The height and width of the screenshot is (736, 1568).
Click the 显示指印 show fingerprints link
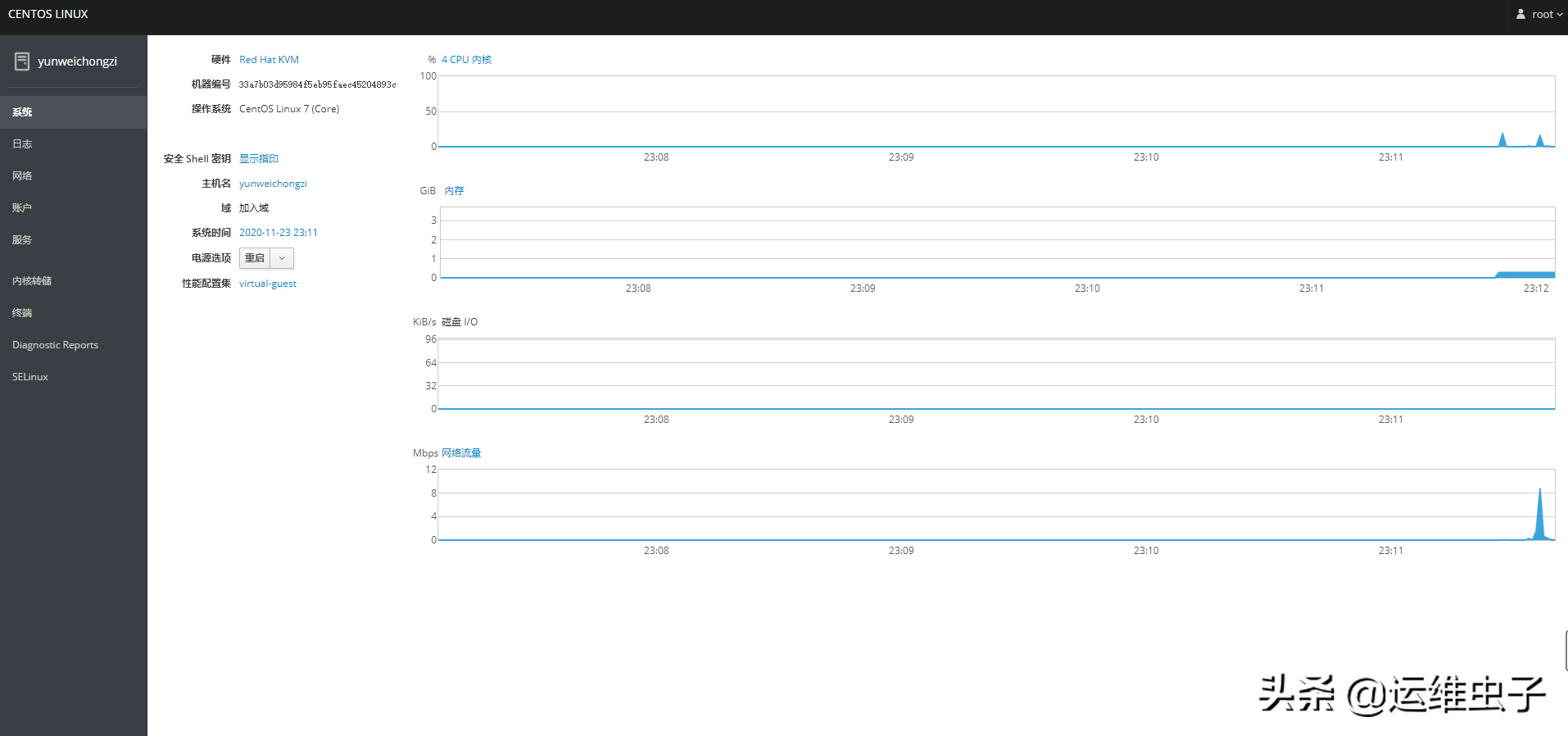point(259,159)
